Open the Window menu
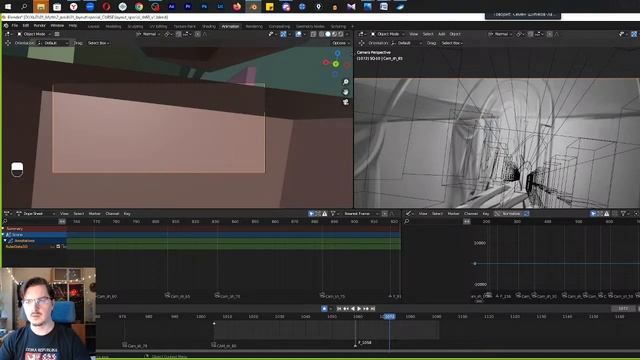Image resolution: width=640 pixels, height=360 pixels. tap(57, 26)
